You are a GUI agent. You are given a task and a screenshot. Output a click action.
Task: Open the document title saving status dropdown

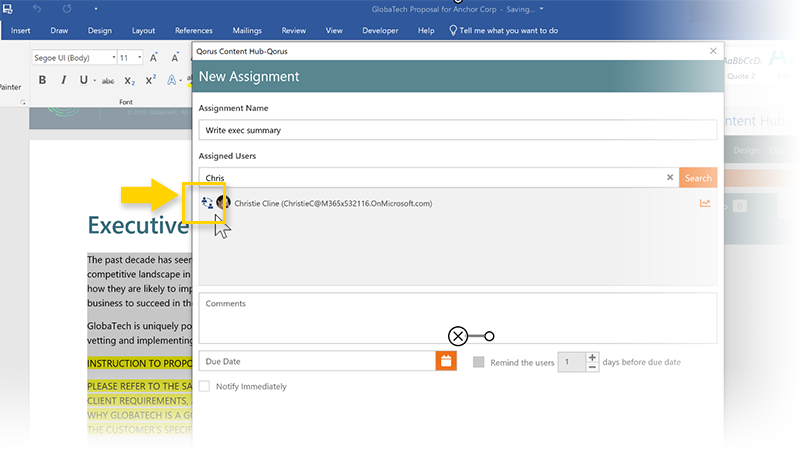541,9
